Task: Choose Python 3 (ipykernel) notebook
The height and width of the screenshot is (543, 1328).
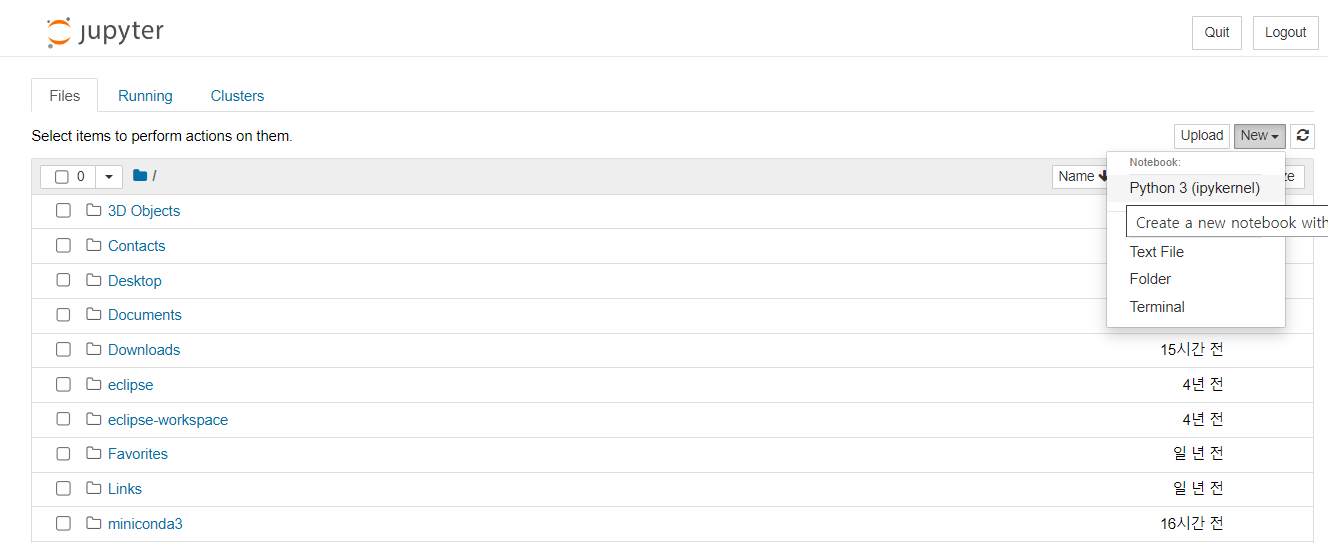Action: click(1195, 188)
